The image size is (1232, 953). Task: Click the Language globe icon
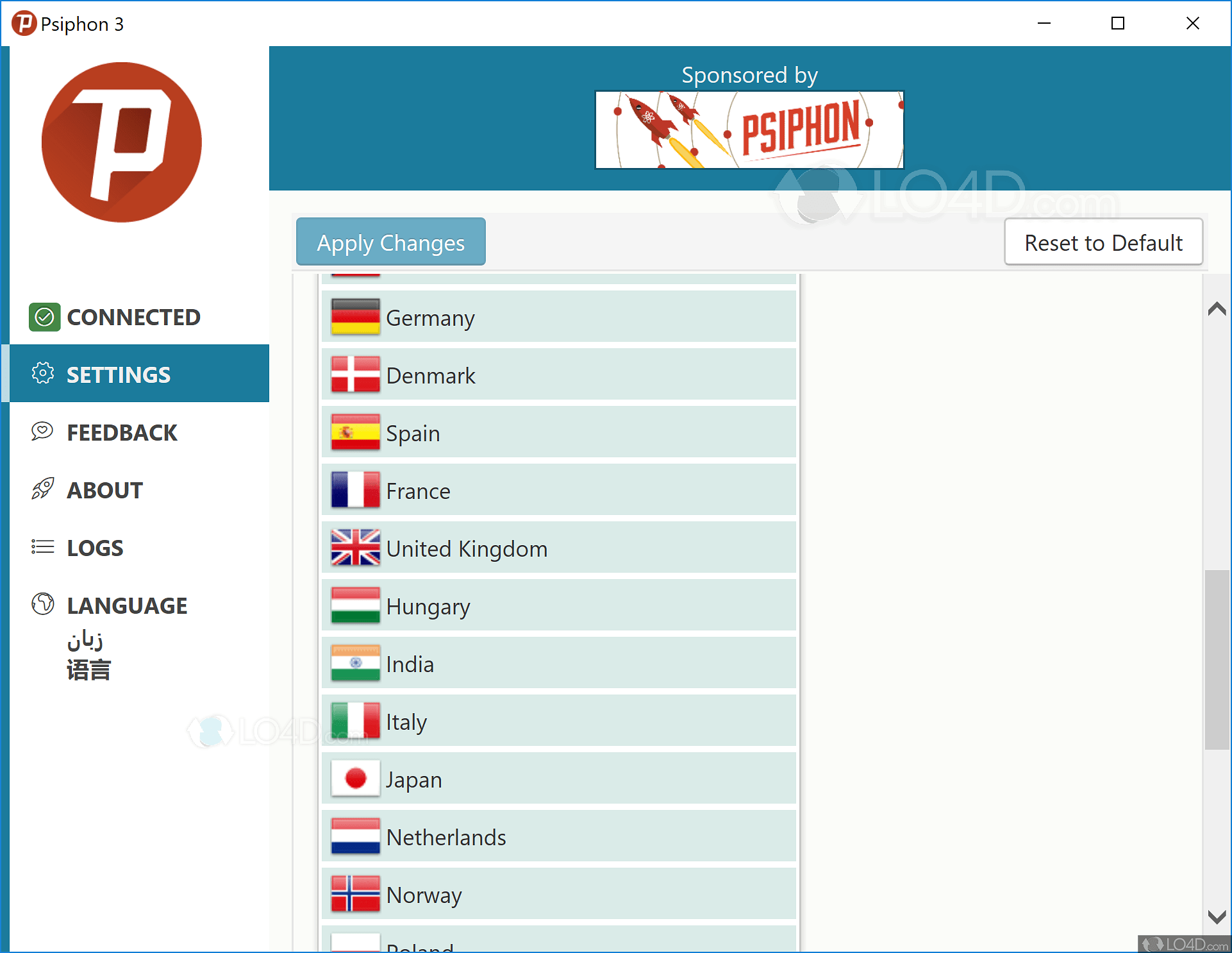click(x=42, y=604)
